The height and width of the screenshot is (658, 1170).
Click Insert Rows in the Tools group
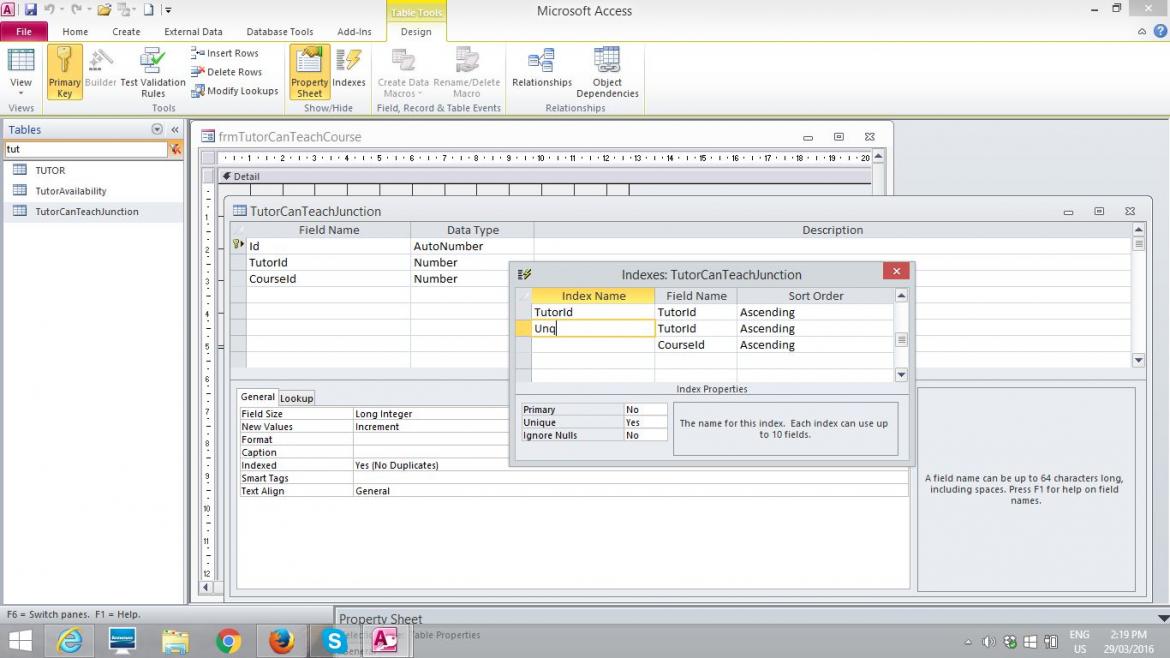[x=225, y=53]
